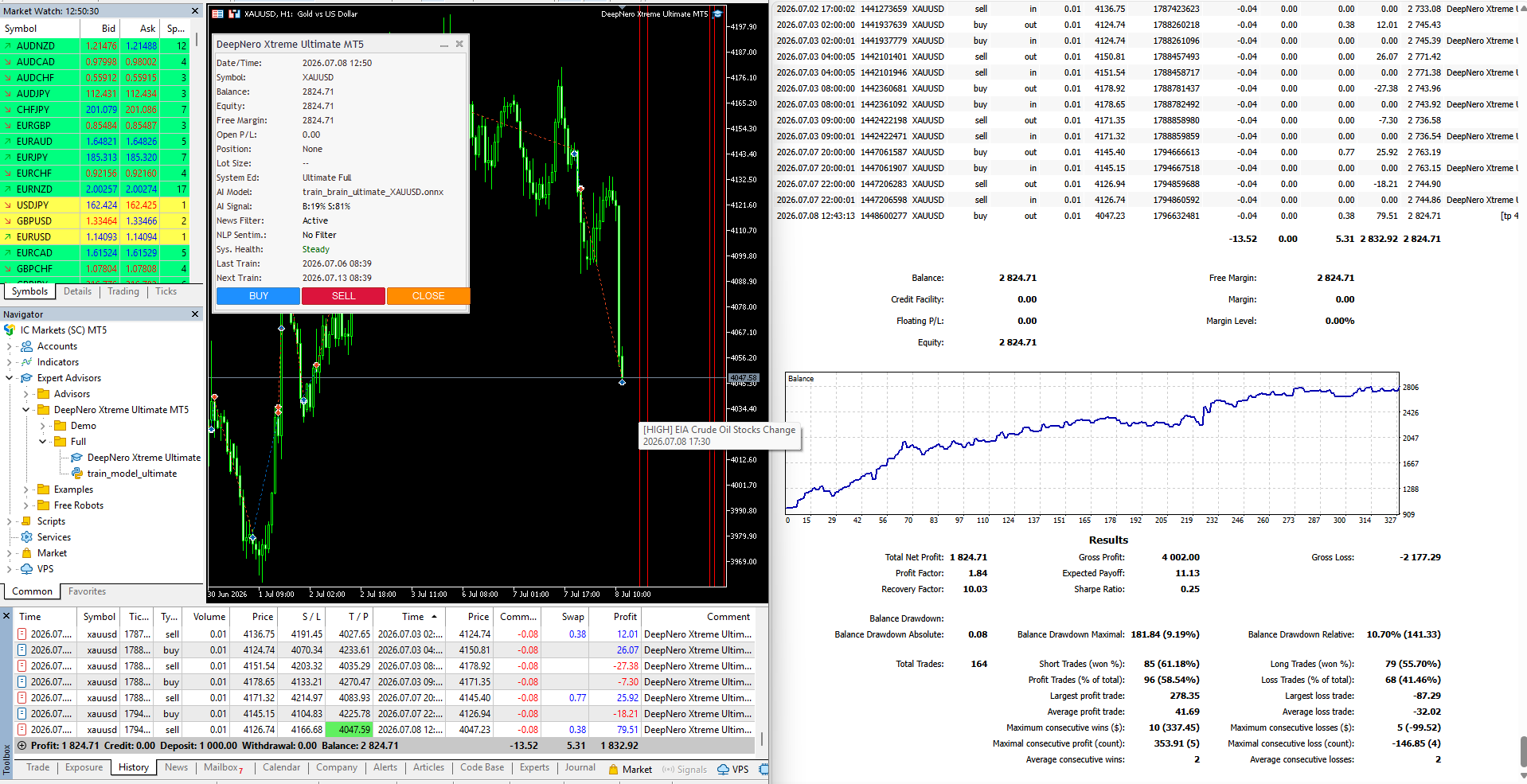Click the Scripts icon in Navigator
Screen dimensions: 1527x784
(26, 521)
